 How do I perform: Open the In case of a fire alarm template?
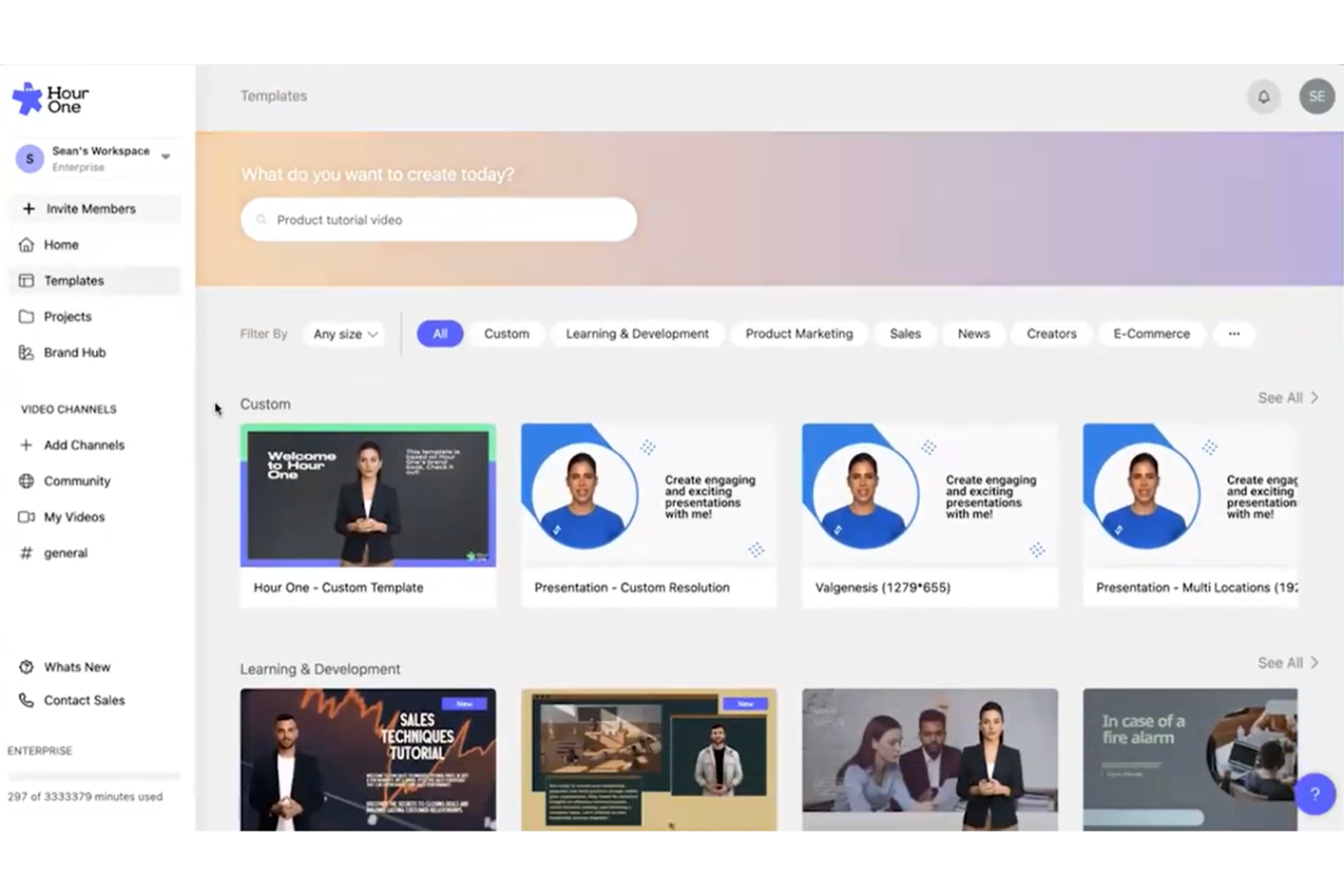pos(1190,760)
